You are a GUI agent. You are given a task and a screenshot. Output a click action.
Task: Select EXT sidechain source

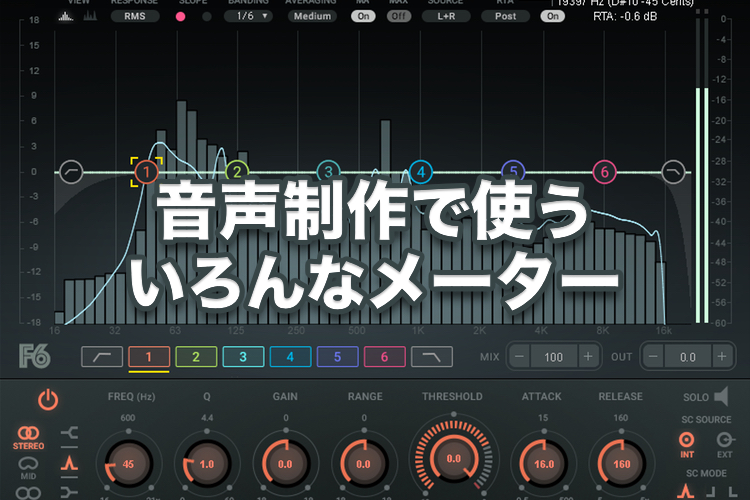[x=724, y=445]
